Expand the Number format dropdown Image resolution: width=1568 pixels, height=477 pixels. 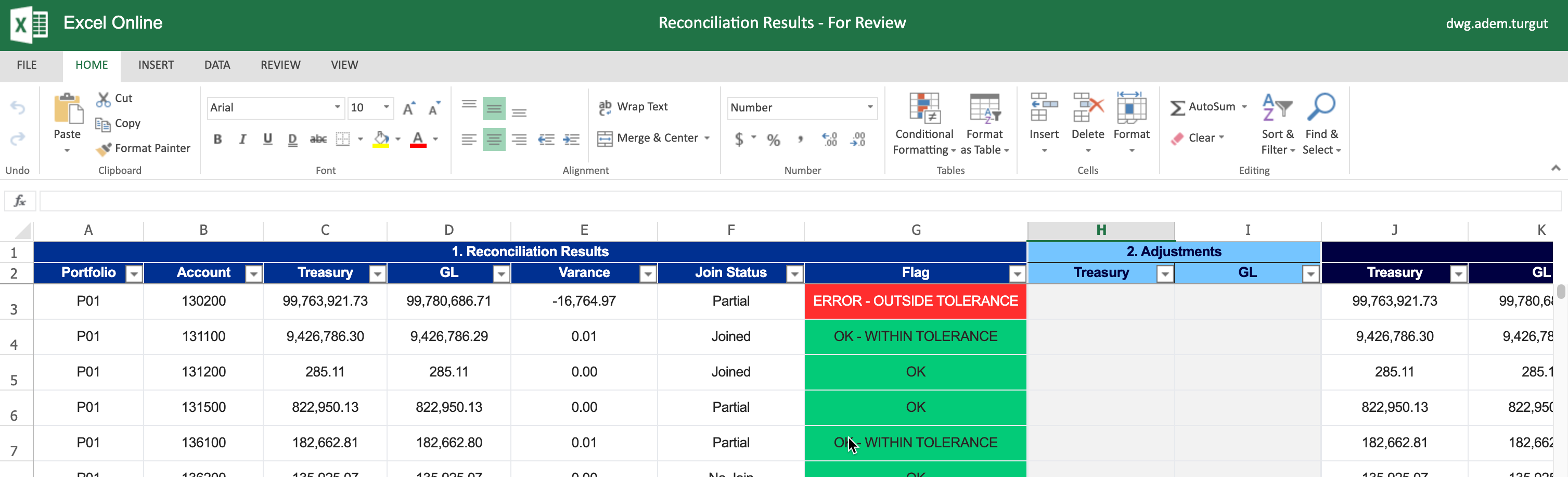(x=870, y=107)
